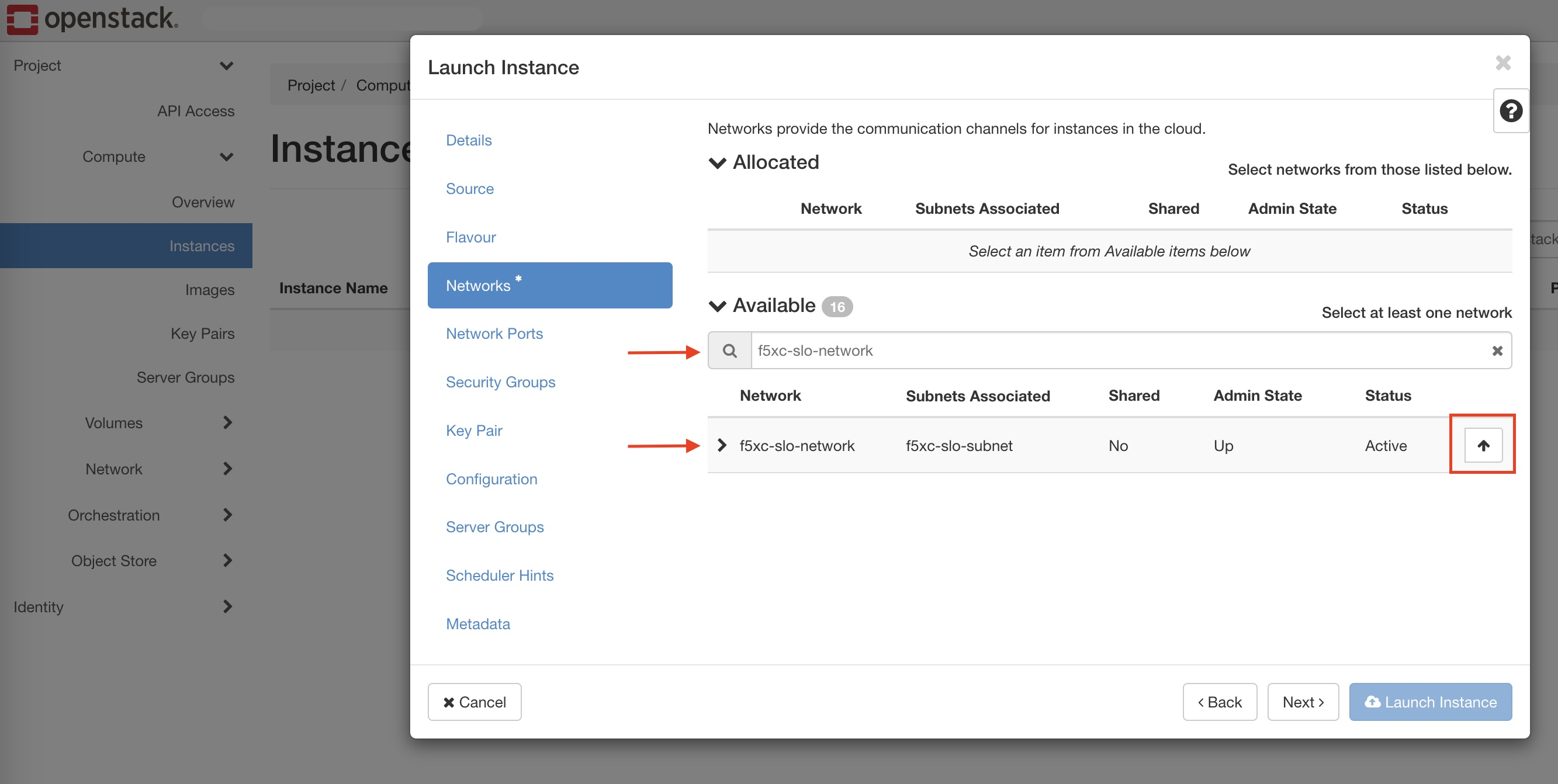Clear the network search field using the X
Viewport: 1558px width, 784px height.
coord(1498,350)
